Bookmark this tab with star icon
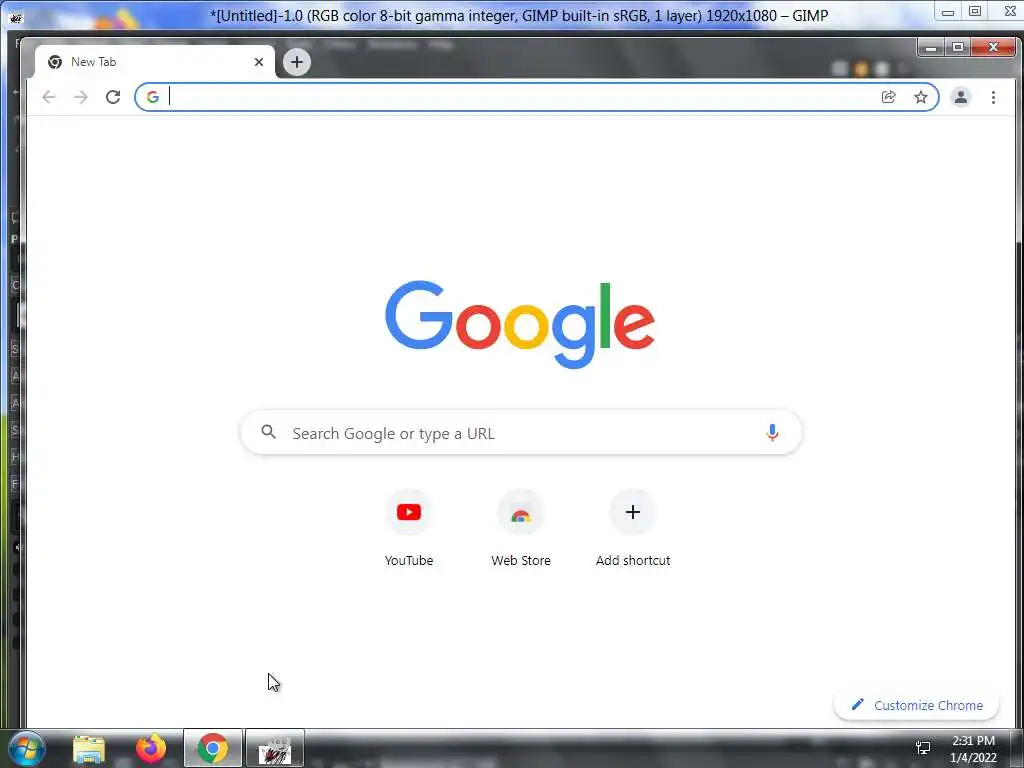This screenshot has width=1024, height=768. tap(921, 97)
